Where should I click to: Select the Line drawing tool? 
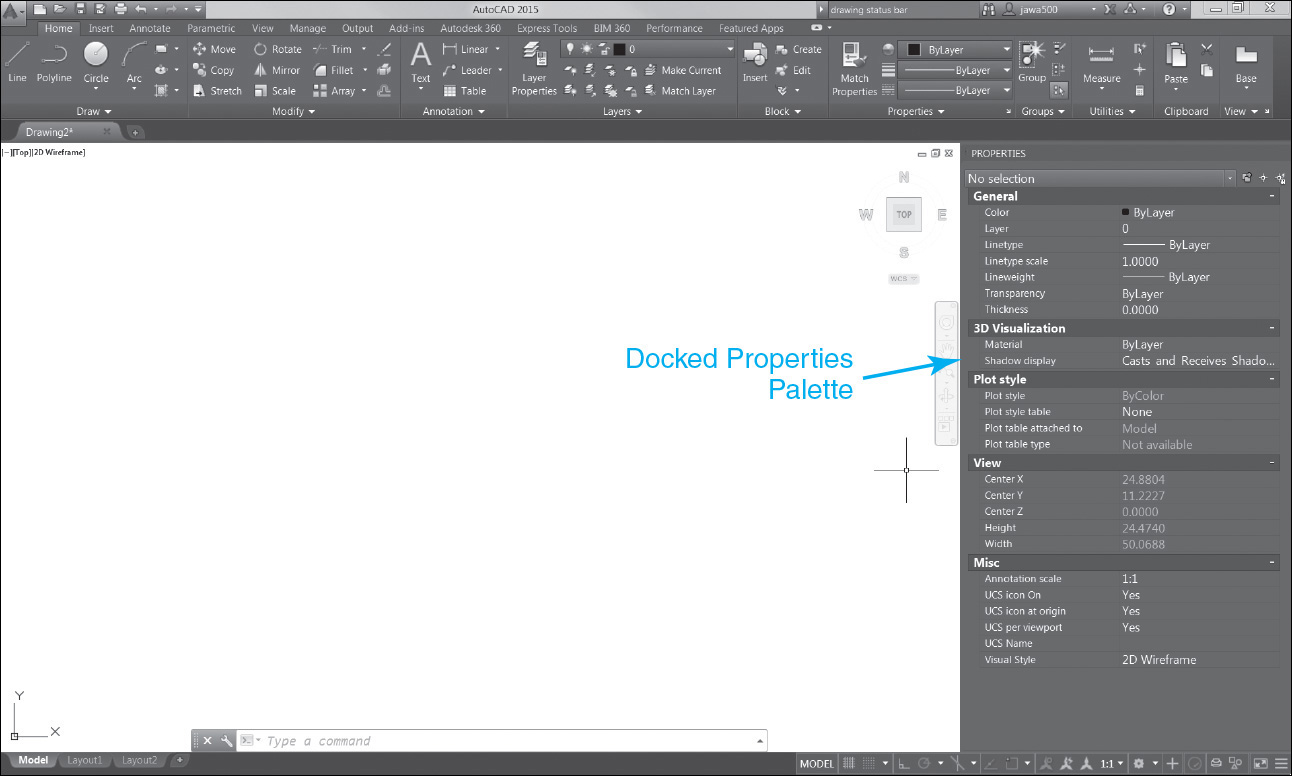(17, 61)
